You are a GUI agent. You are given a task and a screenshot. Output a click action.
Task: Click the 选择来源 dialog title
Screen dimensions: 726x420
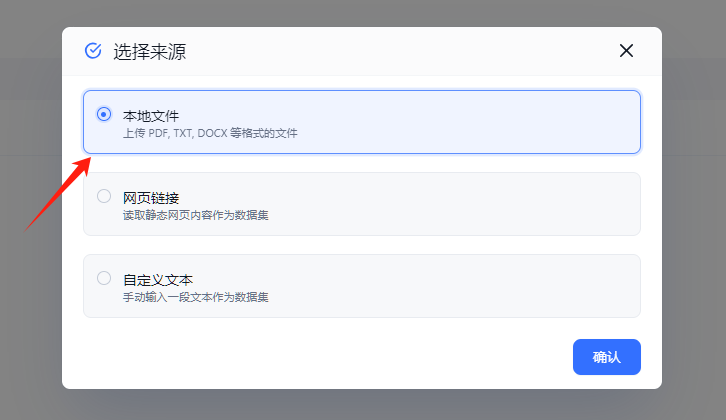pyautogui.click(x=150, y=51)
